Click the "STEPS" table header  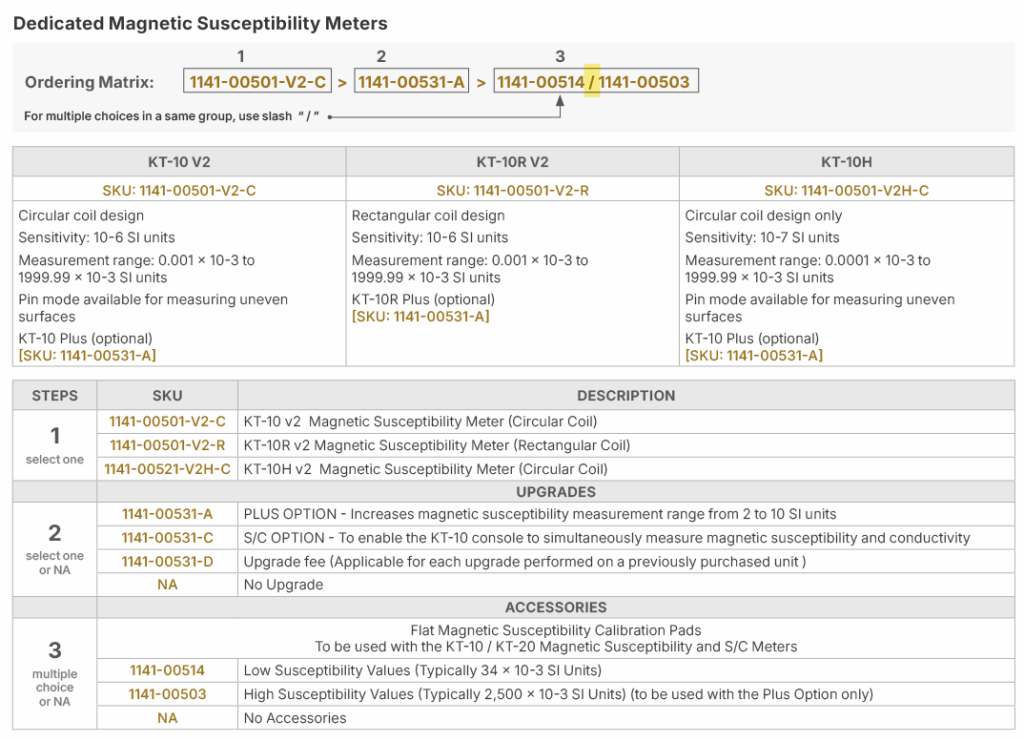(55, 396)
